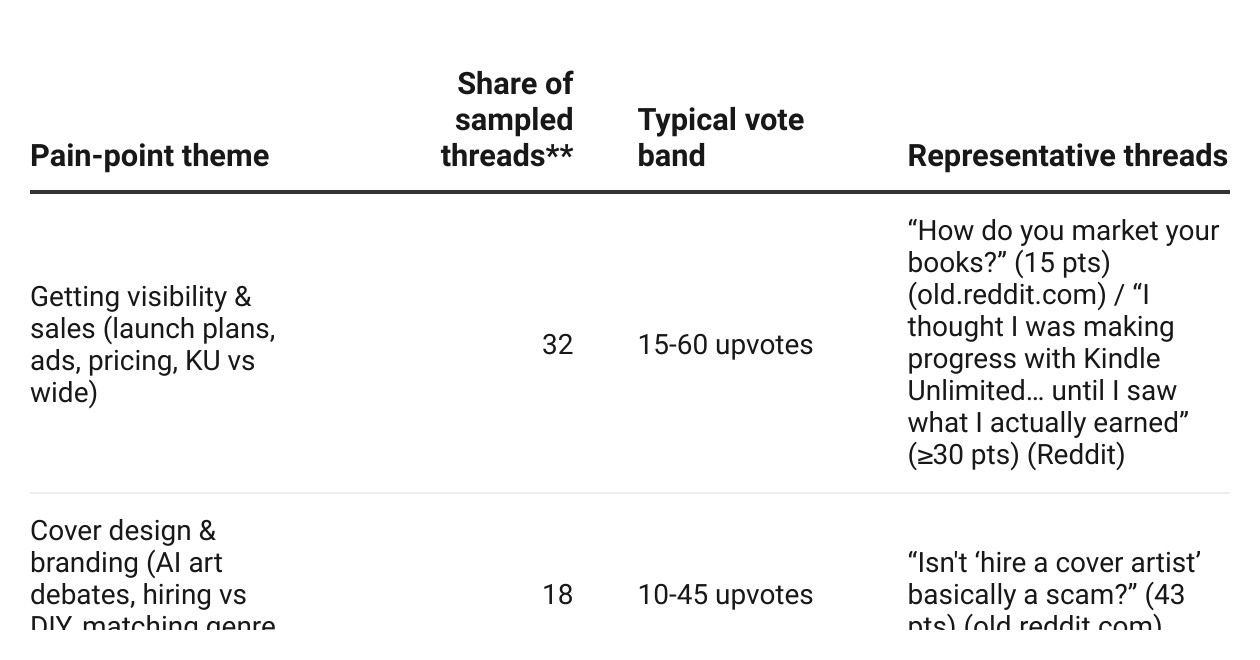Viewport: 1260px width, 660px height.
Task: Select the "Representative threads" column header
Action: click(x=1067, y=156)
